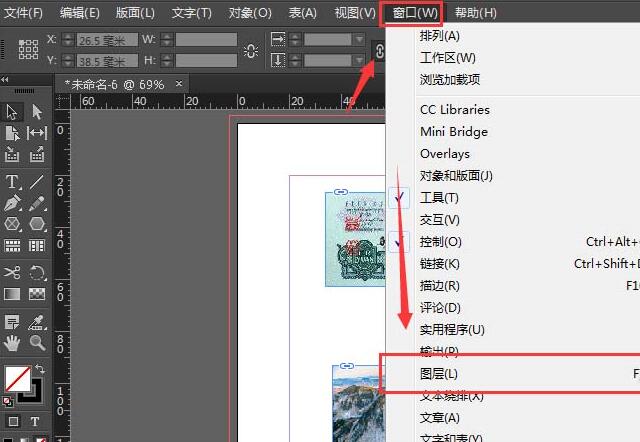The height and width of the screenshot is (442, 640).
Task: Uncheck the 控制(O) menu item
Action: click(513, 242)
